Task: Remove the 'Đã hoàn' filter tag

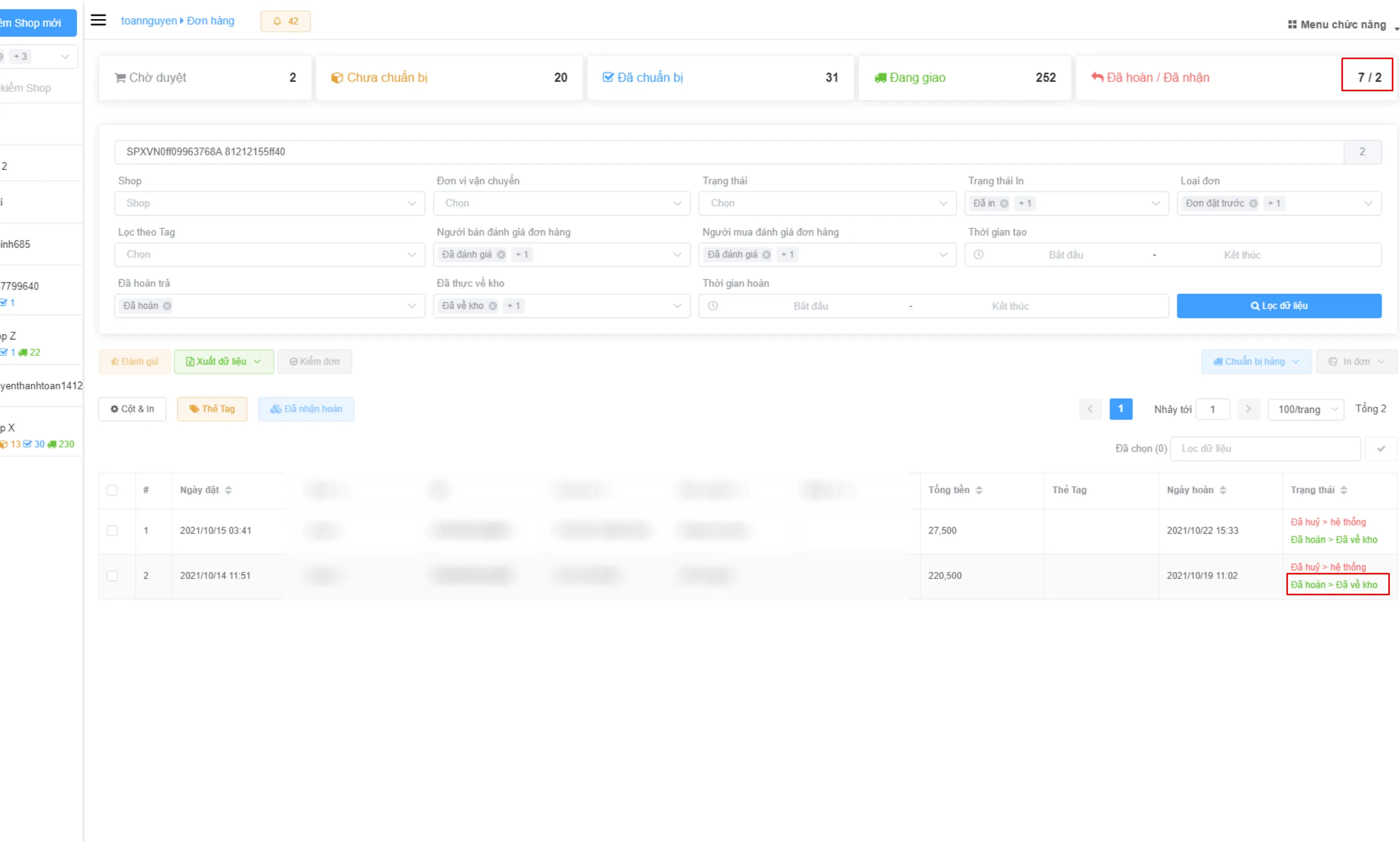Action: pos(167,306)
